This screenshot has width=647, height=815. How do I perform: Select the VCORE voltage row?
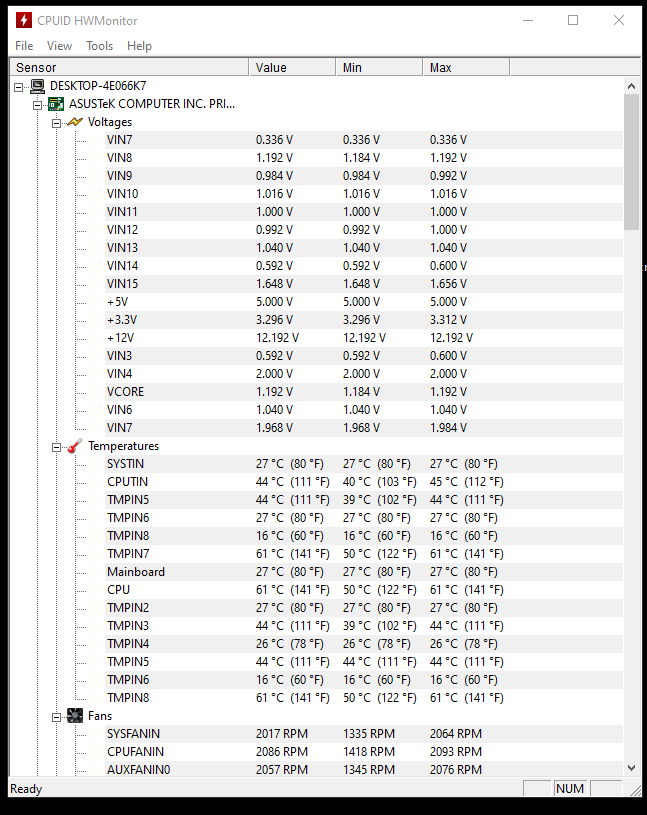363,392
